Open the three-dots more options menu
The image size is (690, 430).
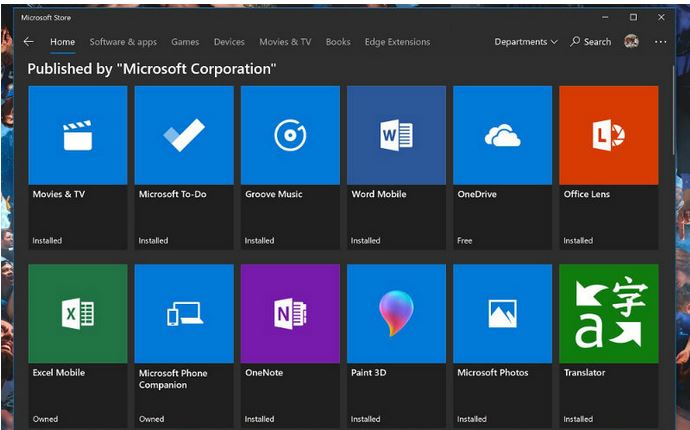tap(660, 42)
